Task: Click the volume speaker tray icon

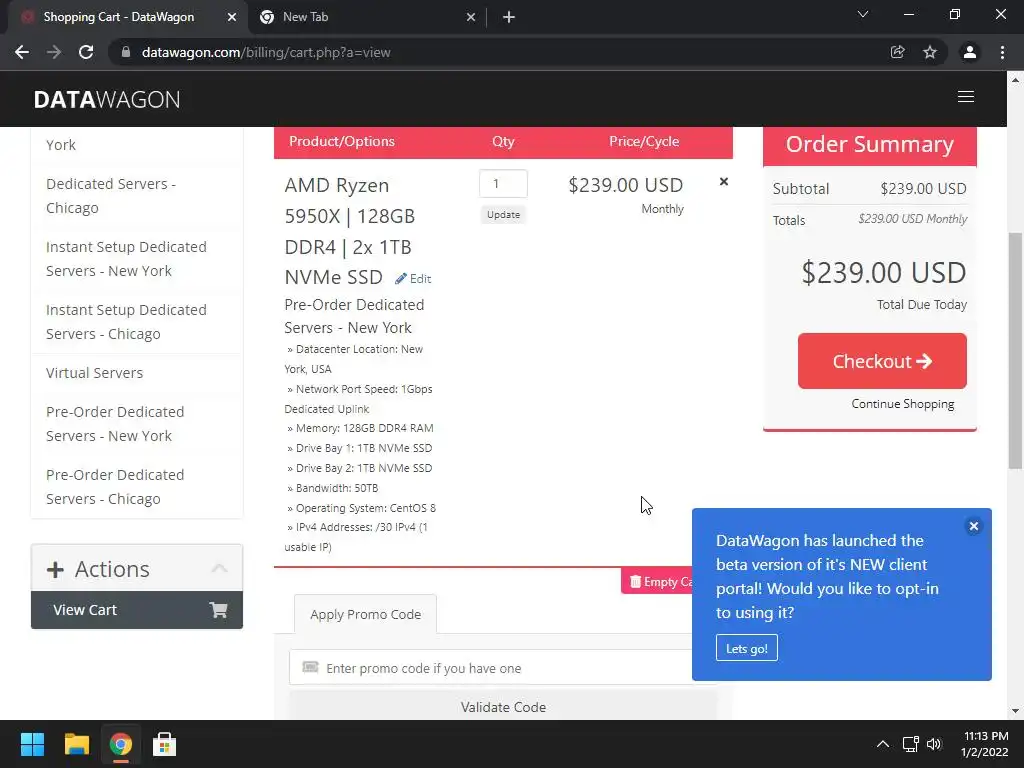Action: [934, 744]
